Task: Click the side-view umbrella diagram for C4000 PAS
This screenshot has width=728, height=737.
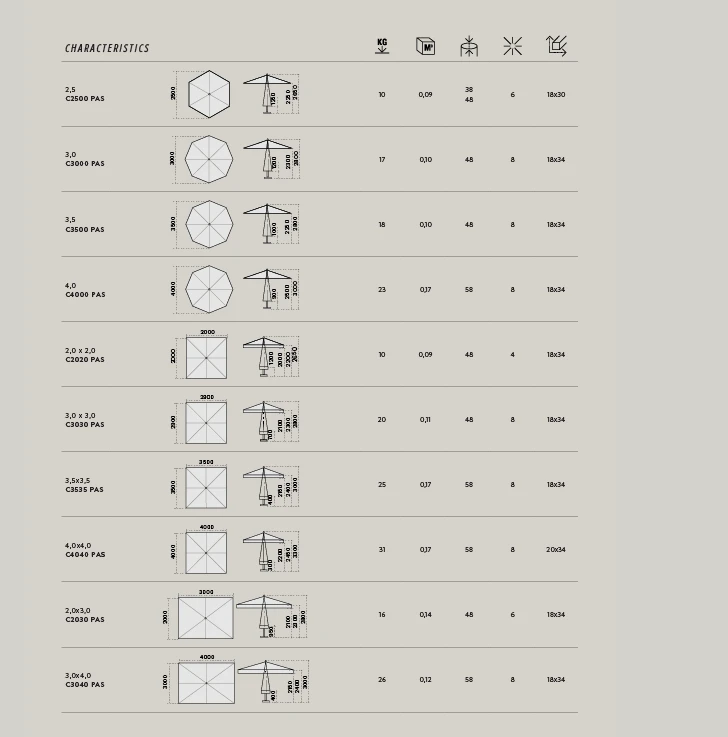Action: 267,288
